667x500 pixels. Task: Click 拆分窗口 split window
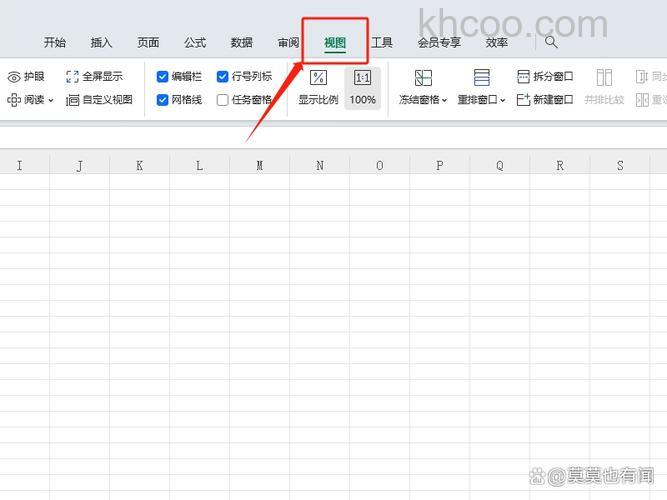click(545, 77)
